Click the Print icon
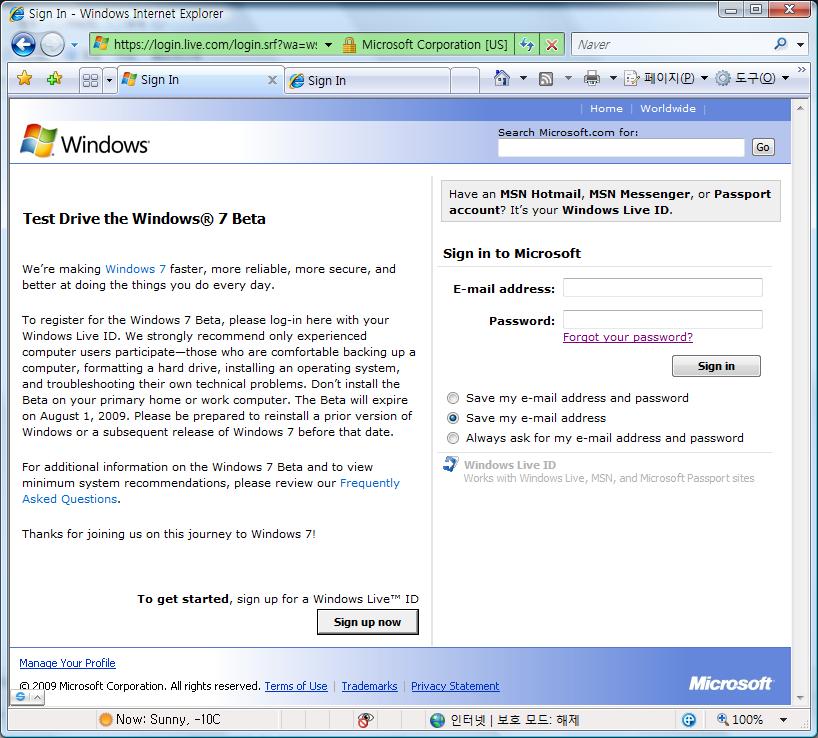818x738 pixels. [x=592, y=78]
